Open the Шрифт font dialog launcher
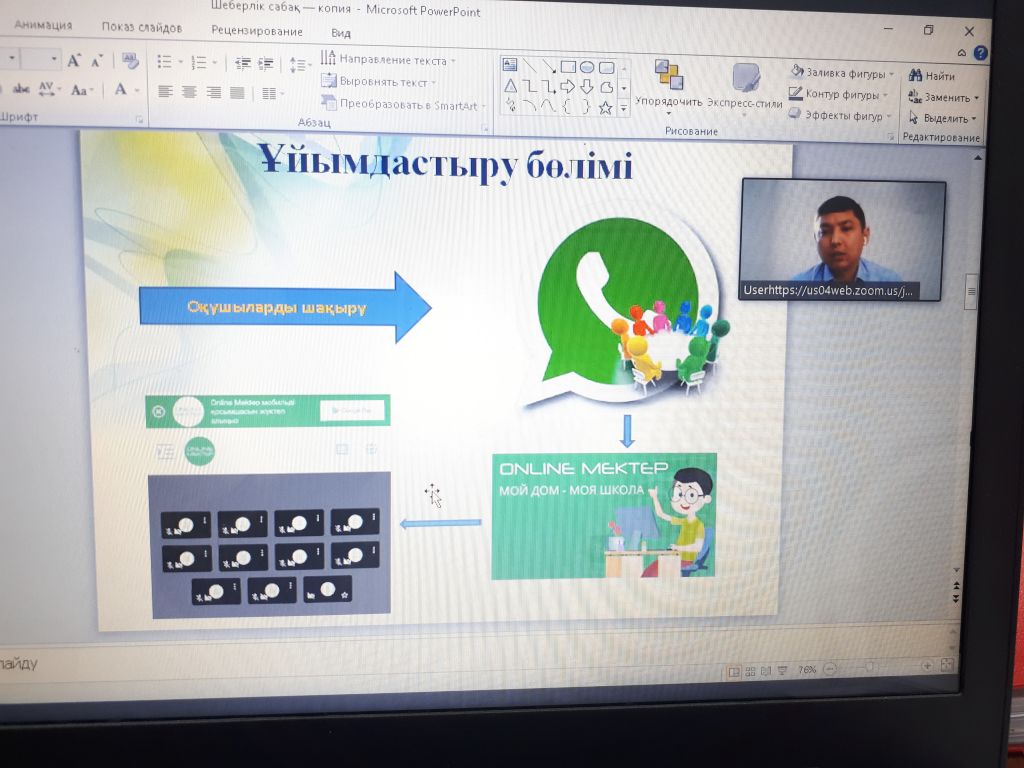 tap(138, 120)
